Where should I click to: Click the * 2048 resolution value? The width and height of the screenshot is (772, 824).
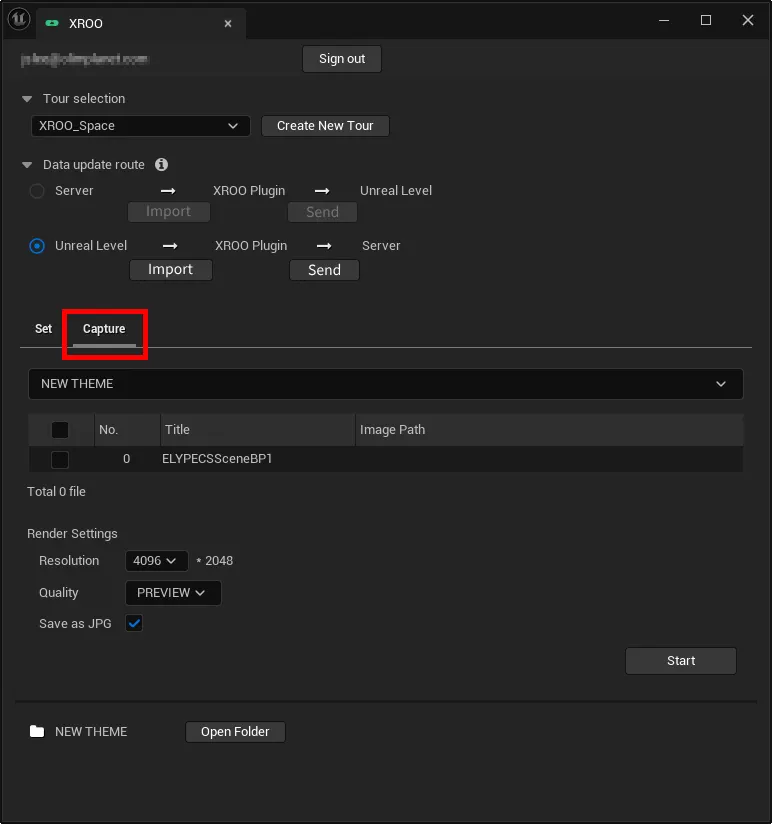tap(214, 561)
